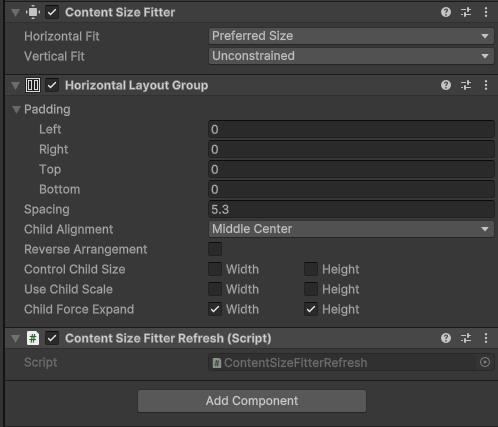
Task: Open presets for Horizontal Layout Group
Action: tap(466, 85)
